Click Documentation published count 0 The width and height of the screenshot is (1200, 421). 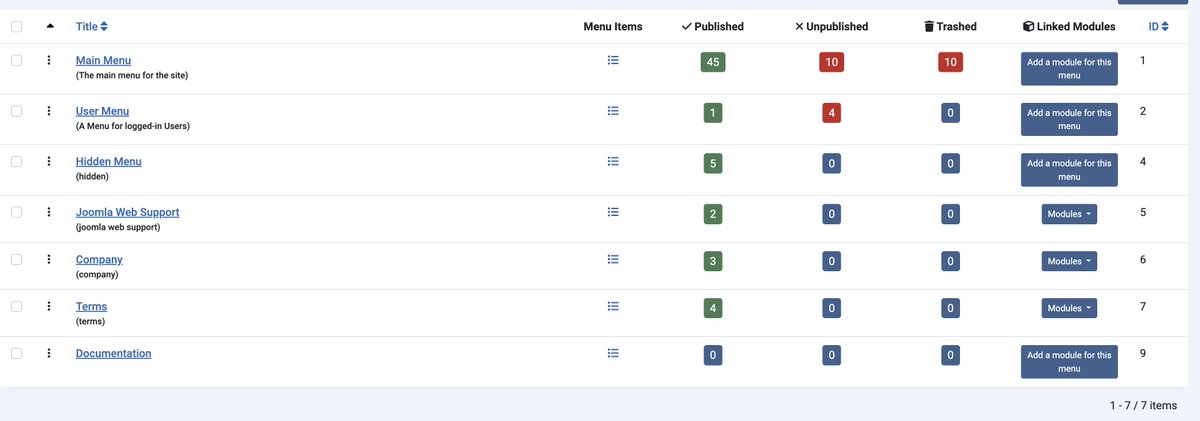coord(713,355)
